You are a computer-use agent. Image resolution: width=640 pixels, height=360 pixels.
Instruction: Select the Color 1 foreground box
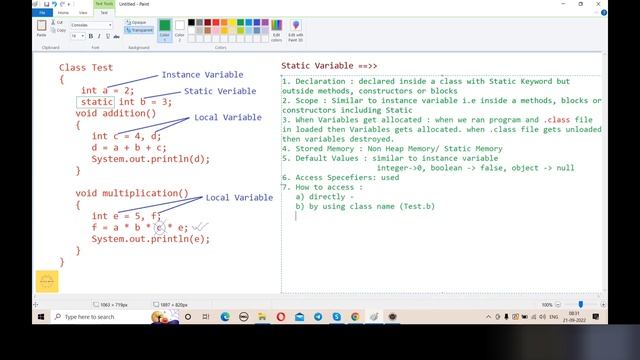[x=164, y=30]
